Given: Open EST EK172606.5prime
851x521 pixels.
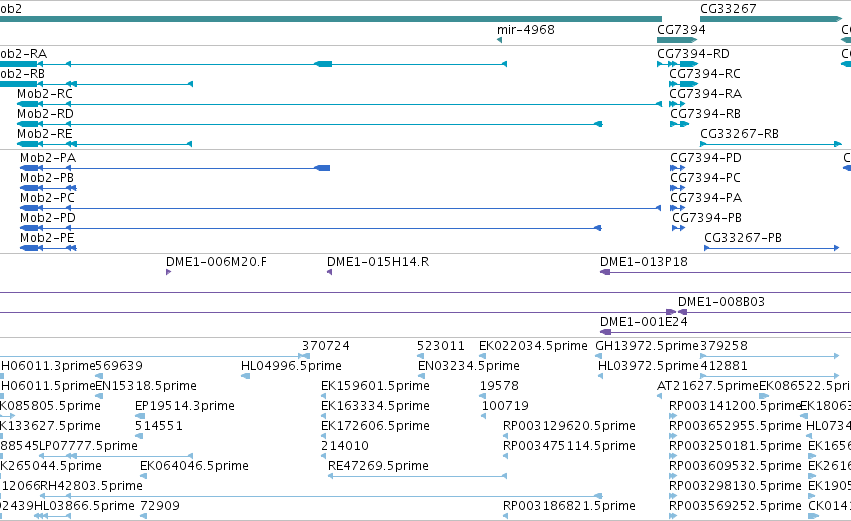Looking at the screenshot, I should point(375,426).
